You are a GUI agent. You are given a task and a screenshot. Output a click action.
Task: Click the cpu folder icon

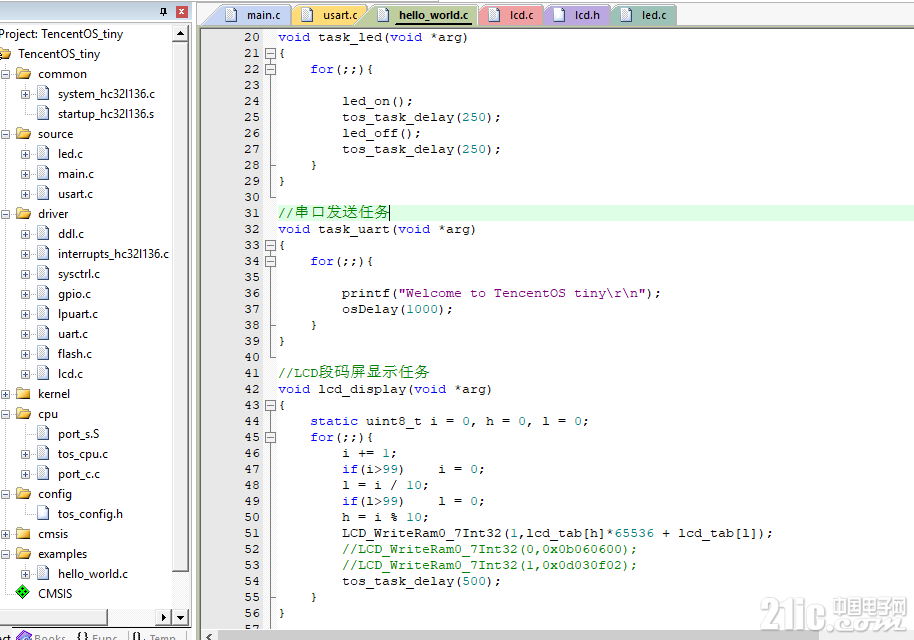[23, 413]
